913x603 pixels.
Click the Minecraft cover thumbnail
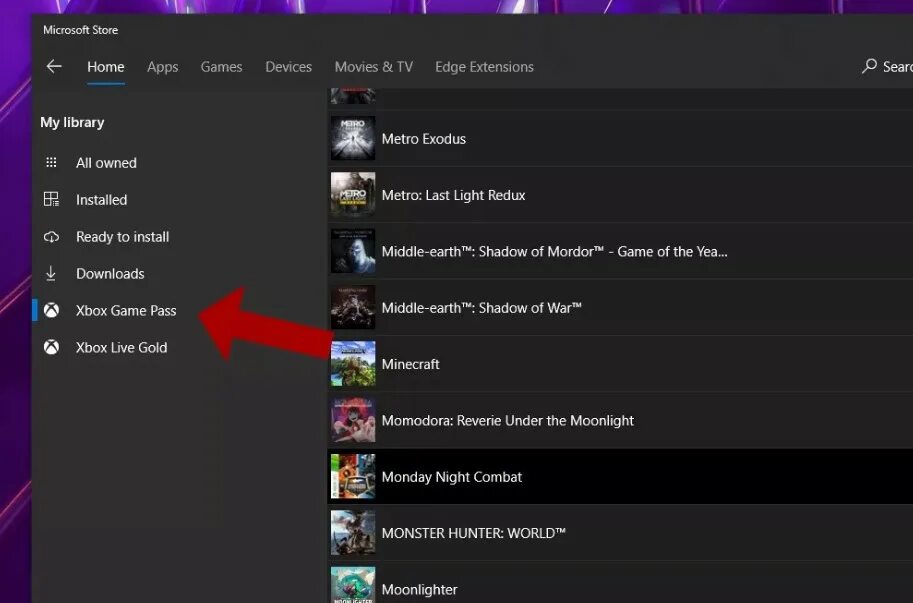(353, 364)
